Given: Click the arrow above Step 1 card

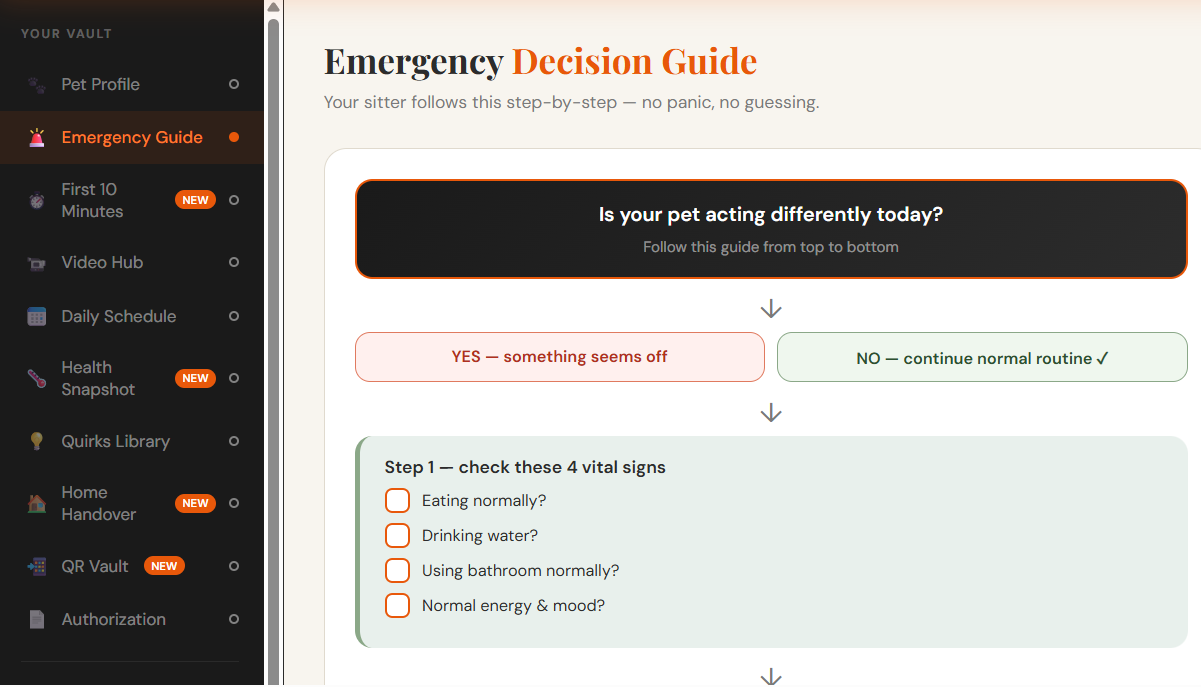Looking at the screenshot, I should (770, 411).
